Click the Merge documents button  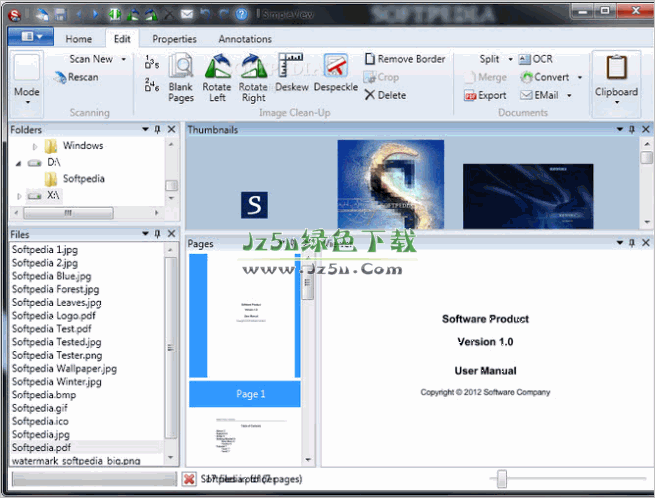coord(486,77)
